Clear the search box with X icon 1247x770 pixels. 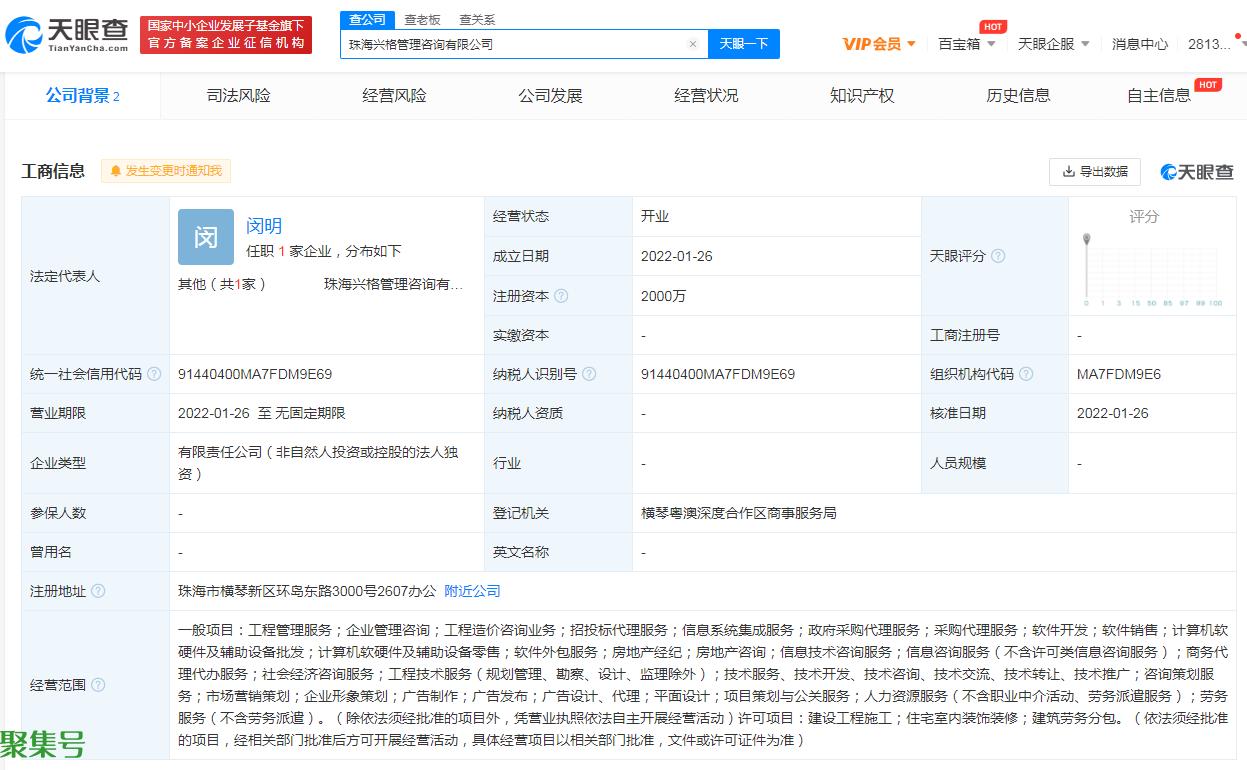(x=693, y=44)
